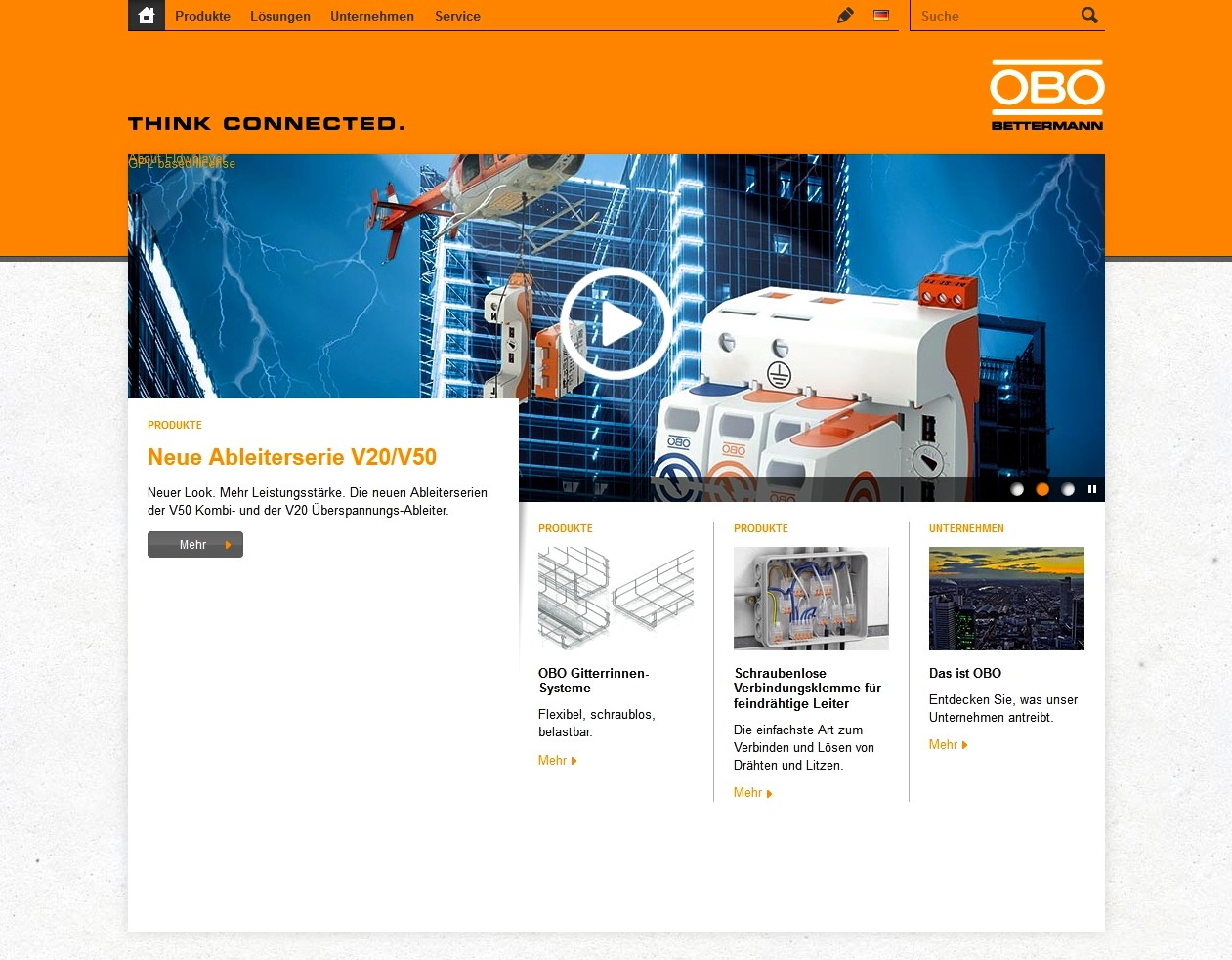Open the Das ist OBO title
1232x960 pixels.
tap(965, 673)
